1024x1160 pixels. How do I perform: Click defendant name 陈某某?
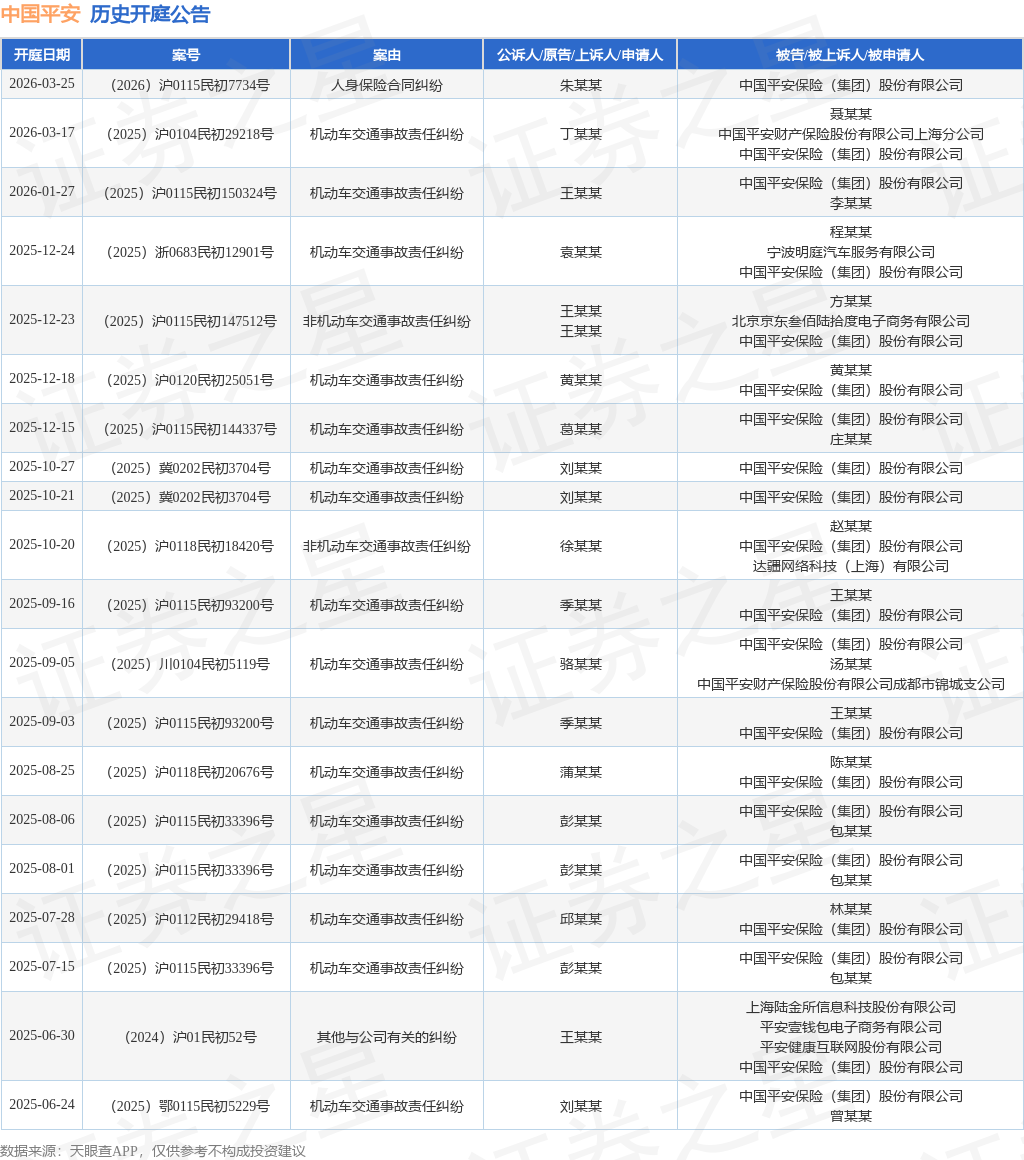850,762
